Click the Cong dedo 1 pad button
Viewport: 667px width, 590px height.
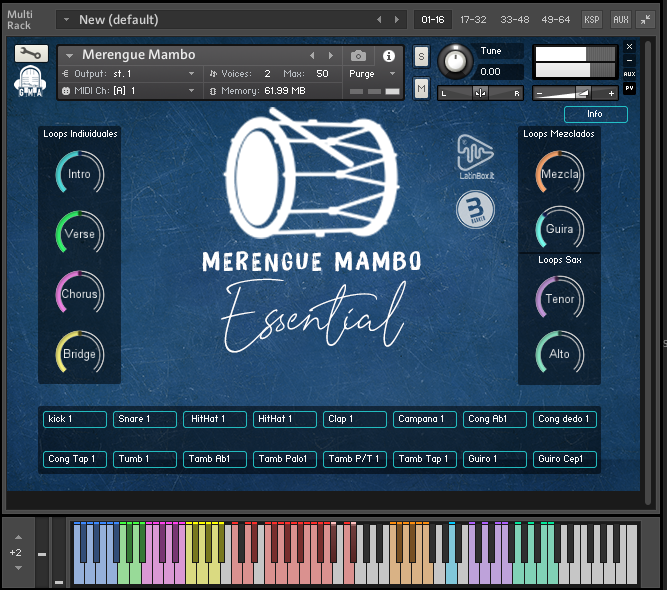pyautogui.click(x=565, y=419)
